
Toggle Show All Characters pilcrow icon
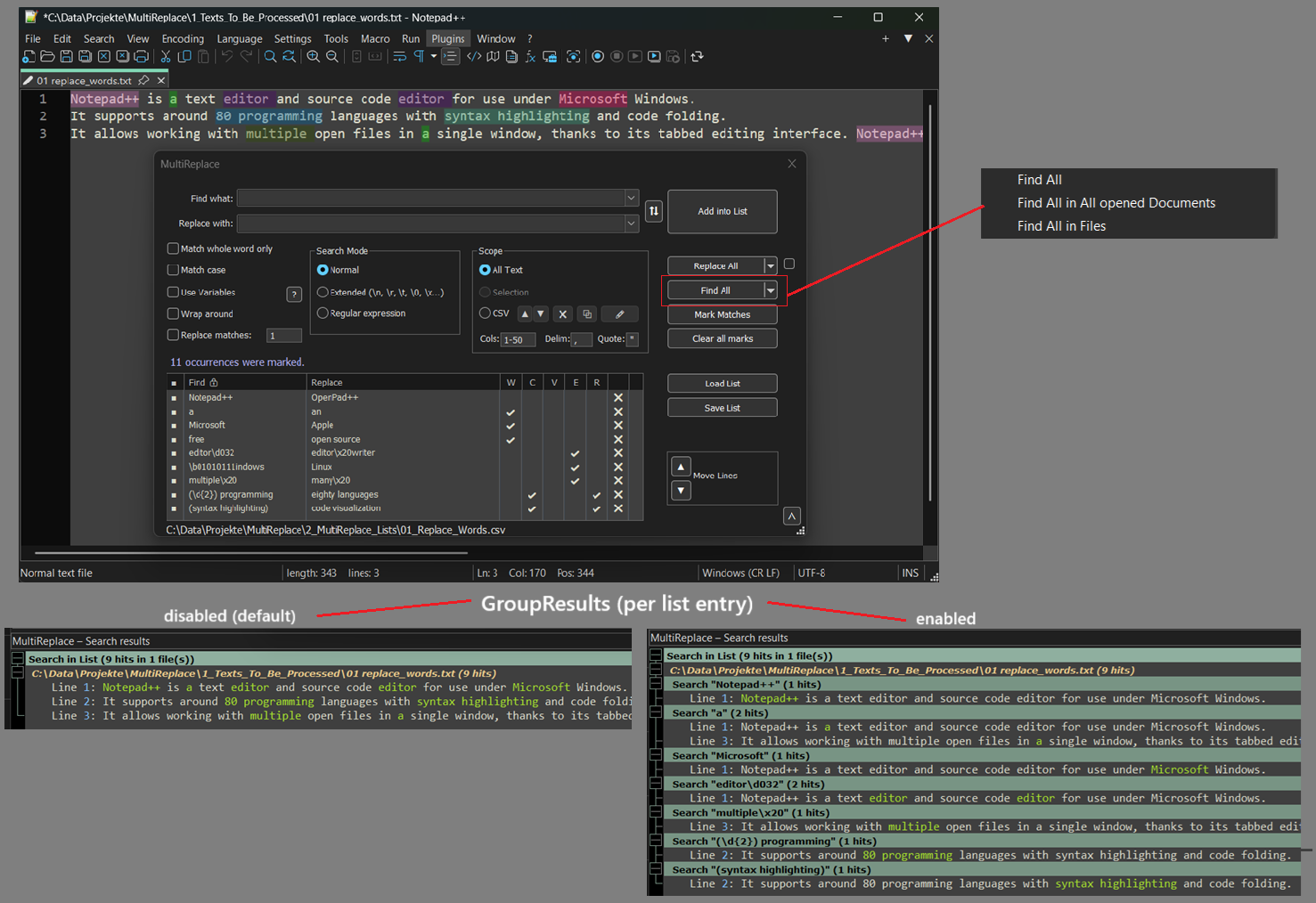click(419, 56)
